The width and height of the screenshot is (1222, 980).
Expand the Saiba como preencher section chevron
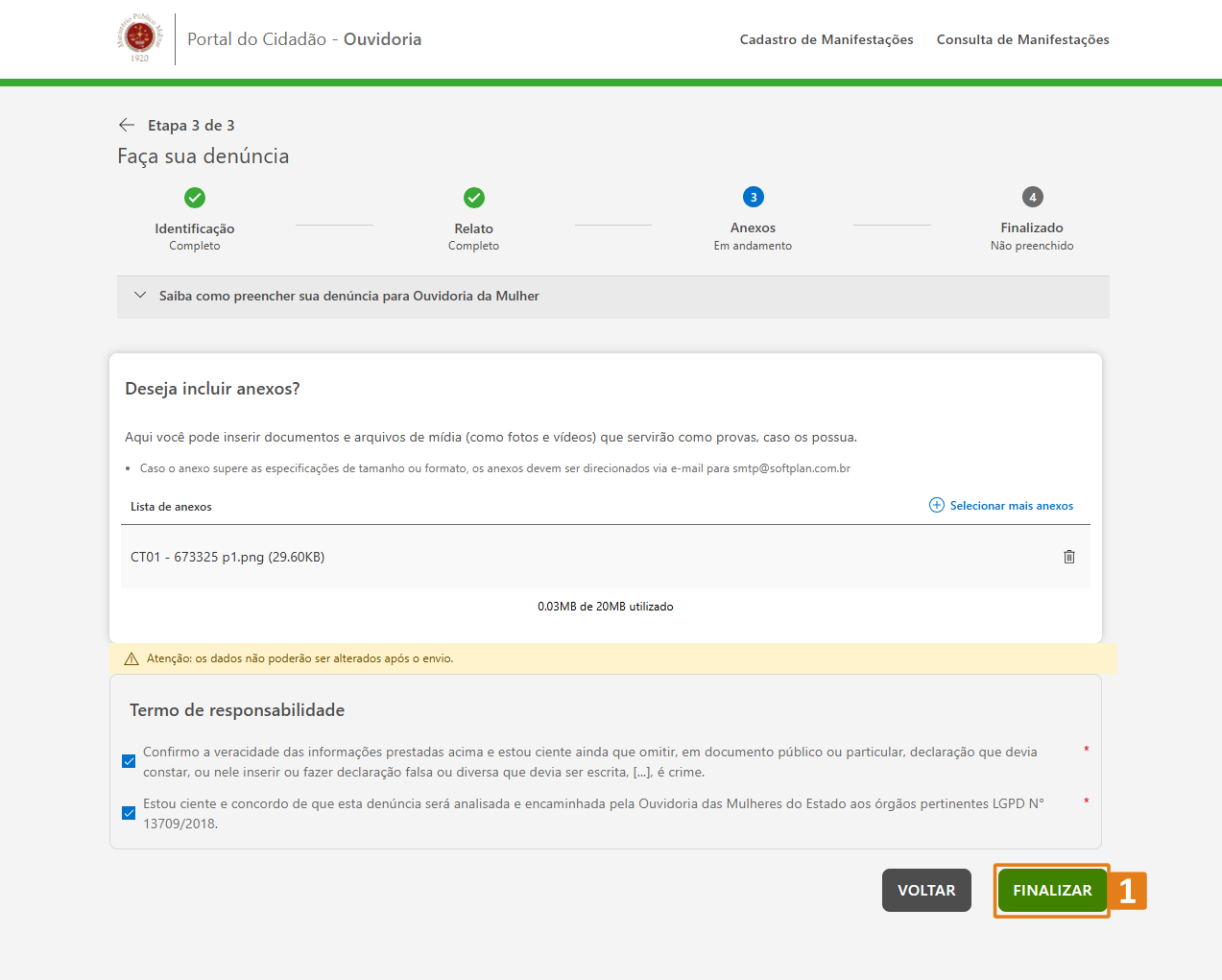tap(140, 296)
